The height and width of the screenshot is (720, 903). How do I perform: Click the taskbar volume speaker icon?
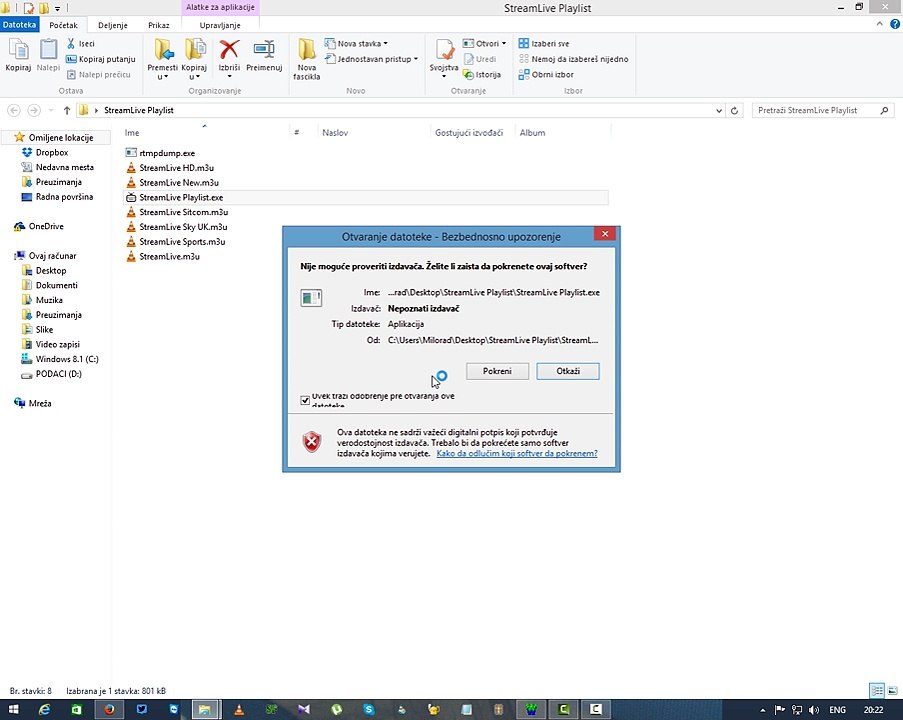pyautogui.click(x=814, y=710)
